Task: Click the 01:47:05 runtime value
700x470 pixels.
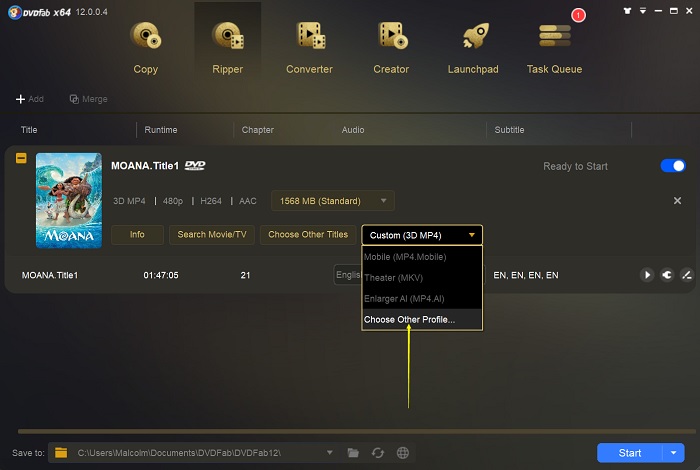Action: 161,275
